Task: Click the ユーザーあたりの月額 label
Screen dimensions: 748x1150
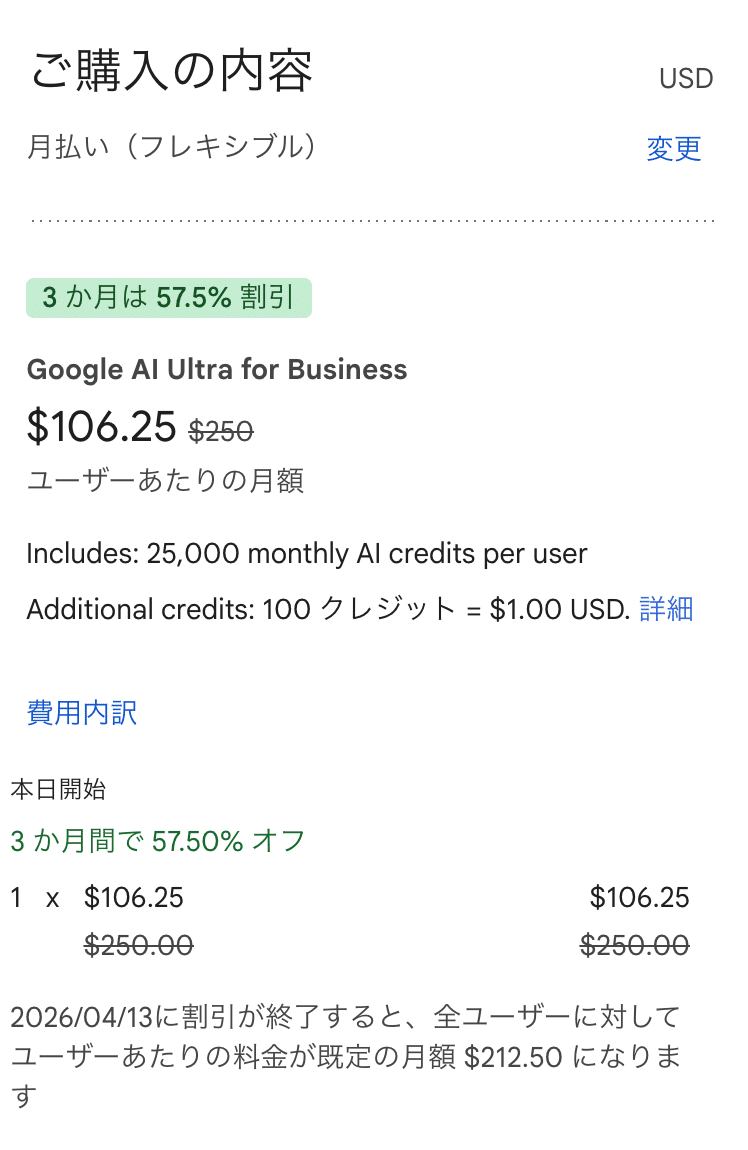Action: click(165, 481)
